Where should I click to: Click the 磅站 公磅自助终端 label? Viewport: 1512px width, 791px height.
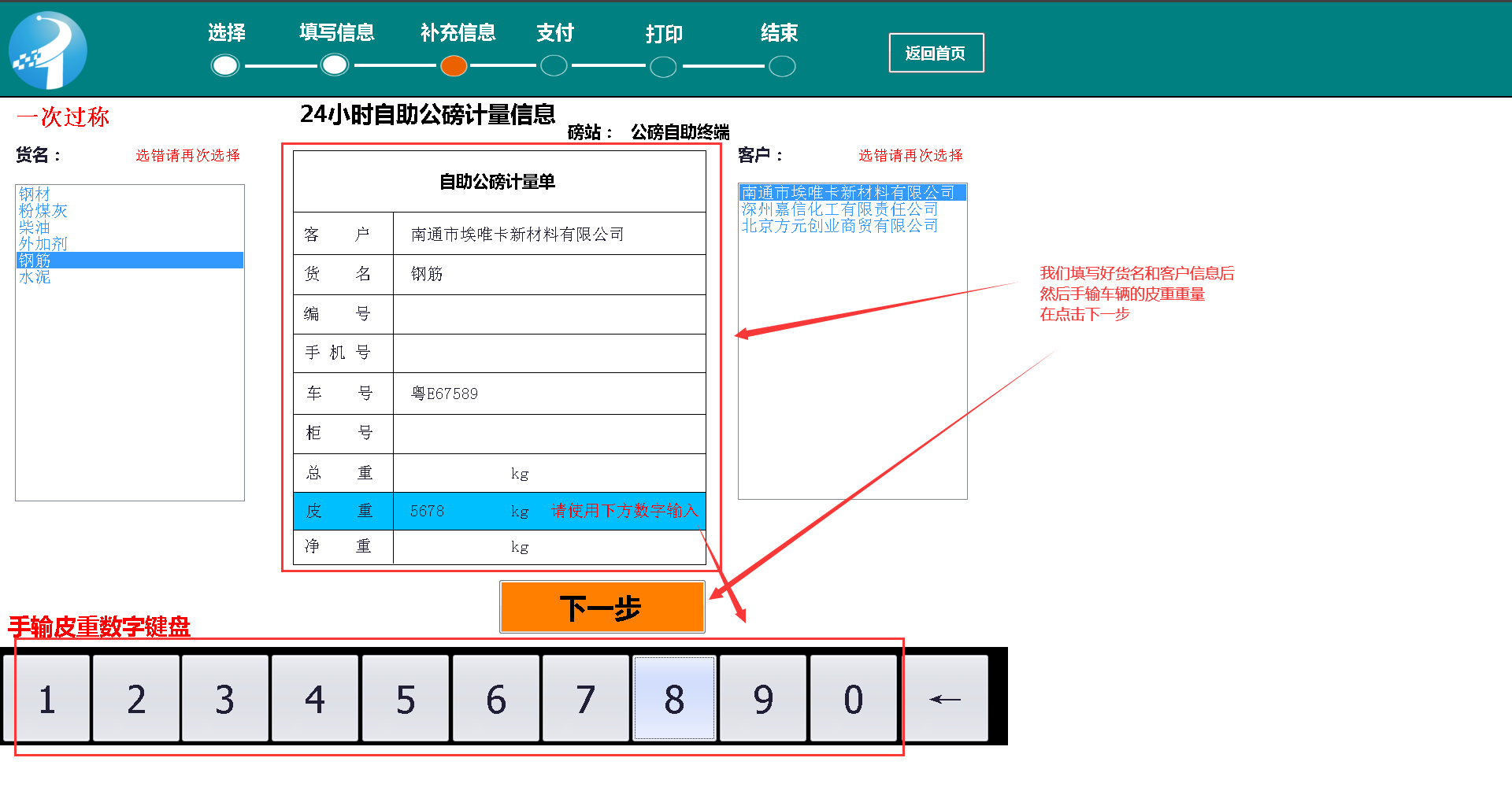pyautogui.click(x=648, y=131)
